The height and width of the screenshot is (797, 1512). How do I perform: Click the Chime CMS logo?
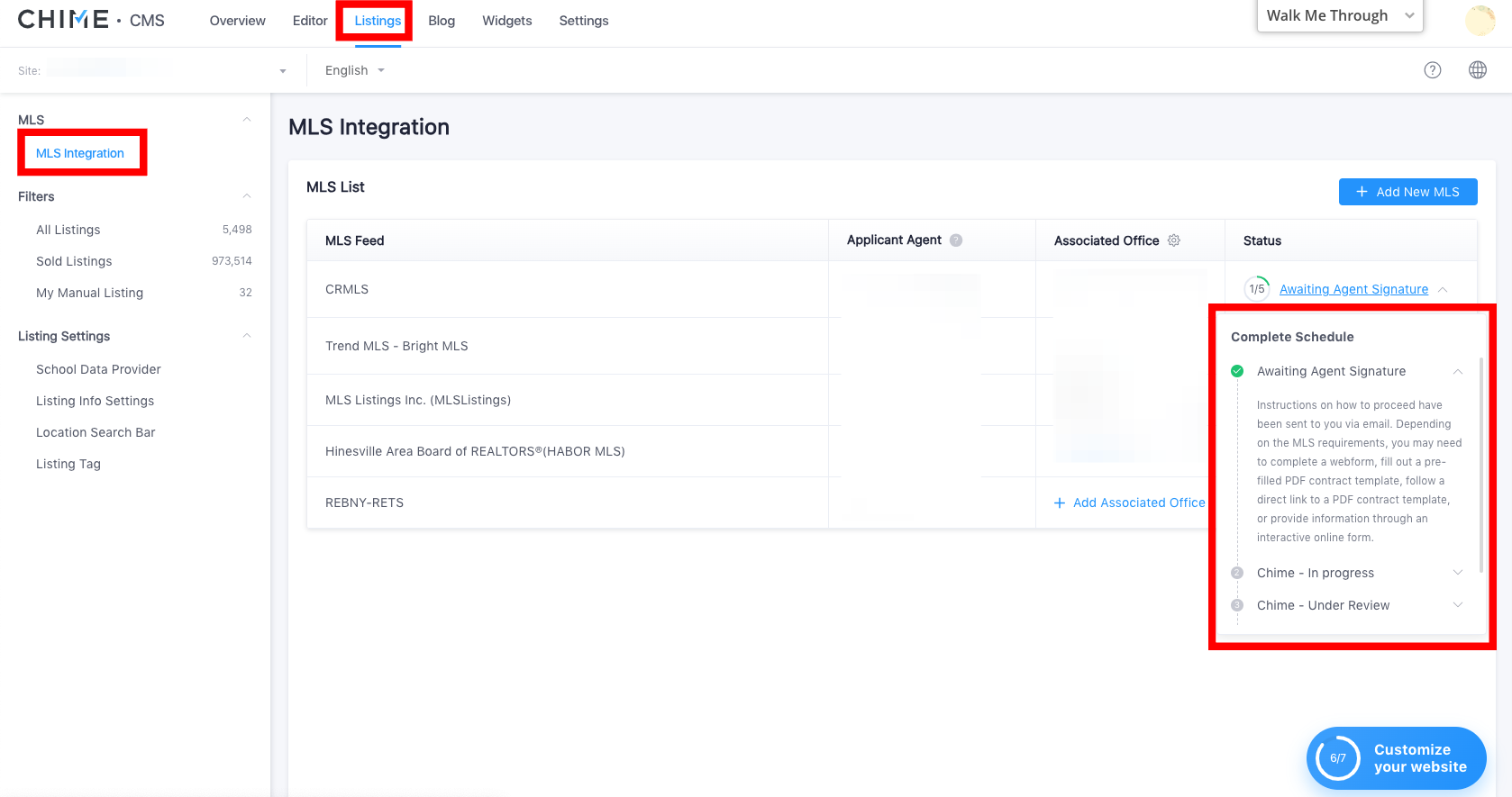(91, 20)
